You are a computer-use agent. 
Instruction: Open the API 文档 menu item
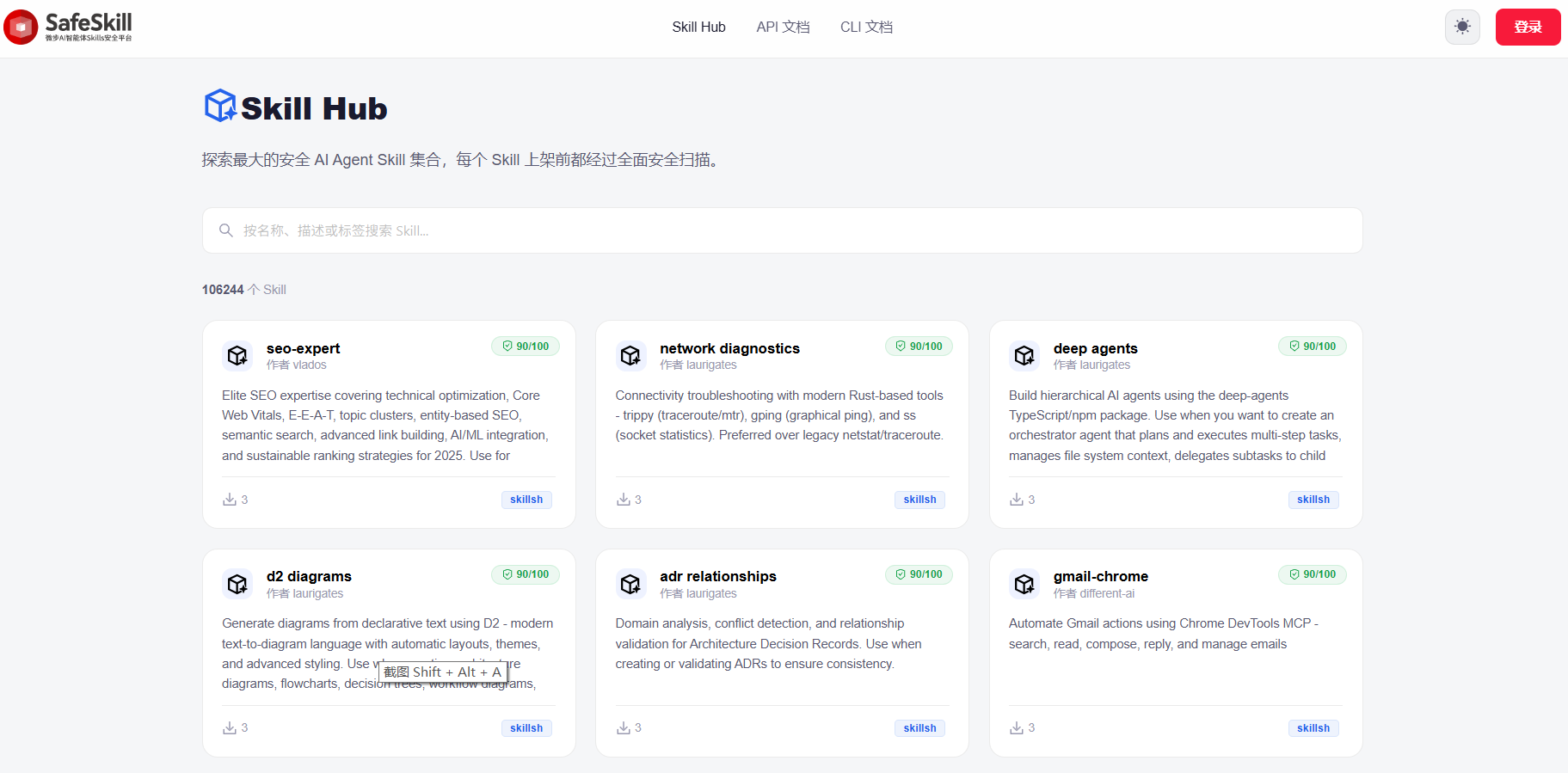[x=783, y=27]
